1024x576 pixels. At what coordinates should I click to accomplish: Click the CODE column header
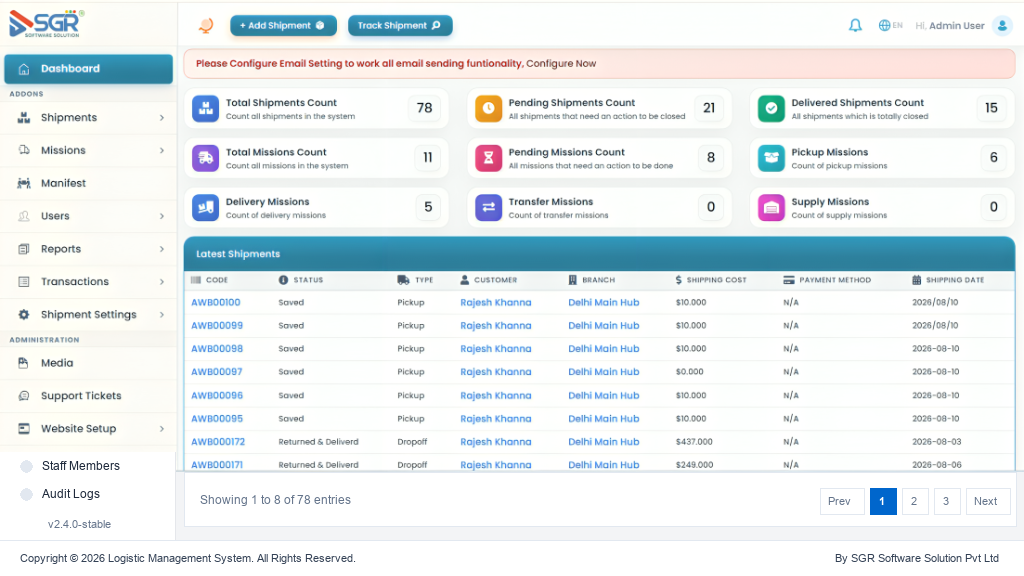point(210,280)
